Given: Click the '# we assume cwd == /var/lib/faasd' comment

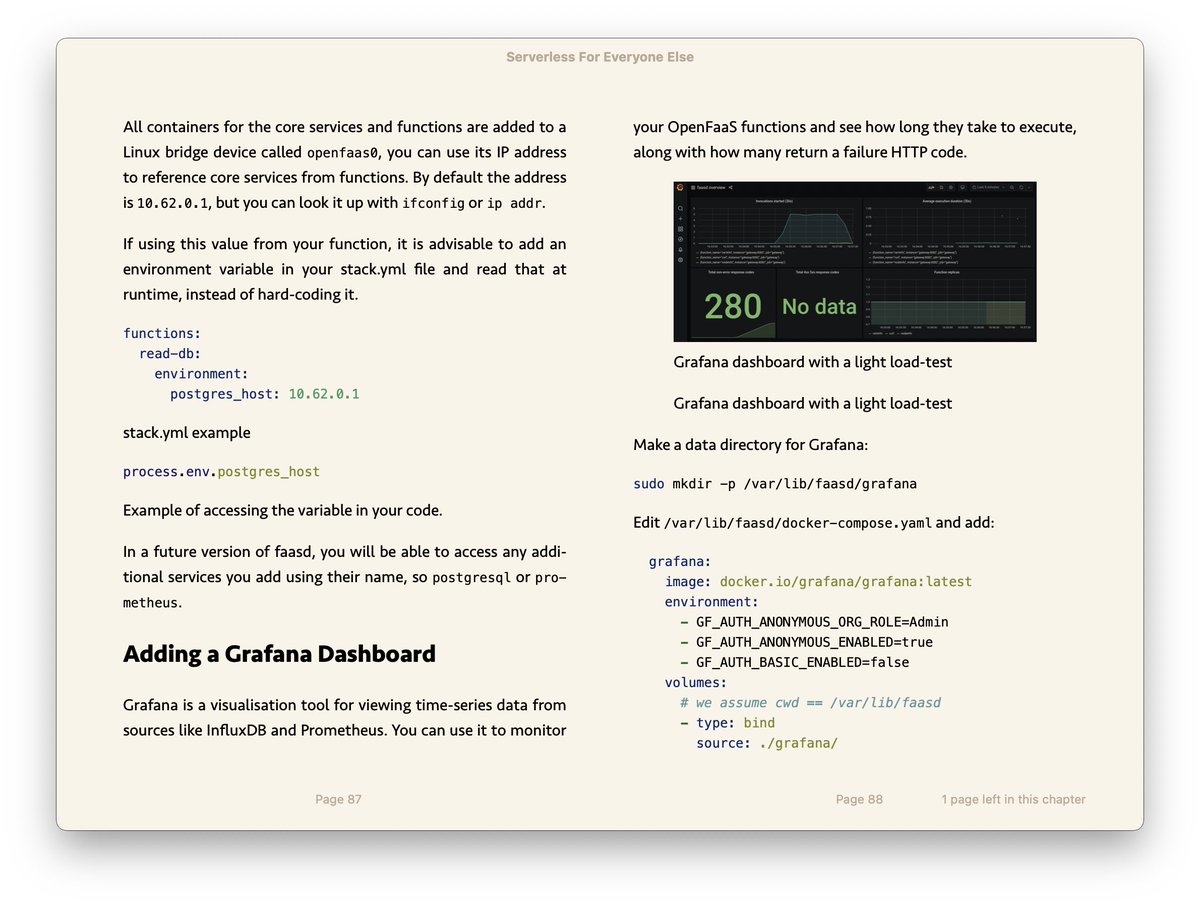Looking at the screenshot, I should (x=810, y=702).
